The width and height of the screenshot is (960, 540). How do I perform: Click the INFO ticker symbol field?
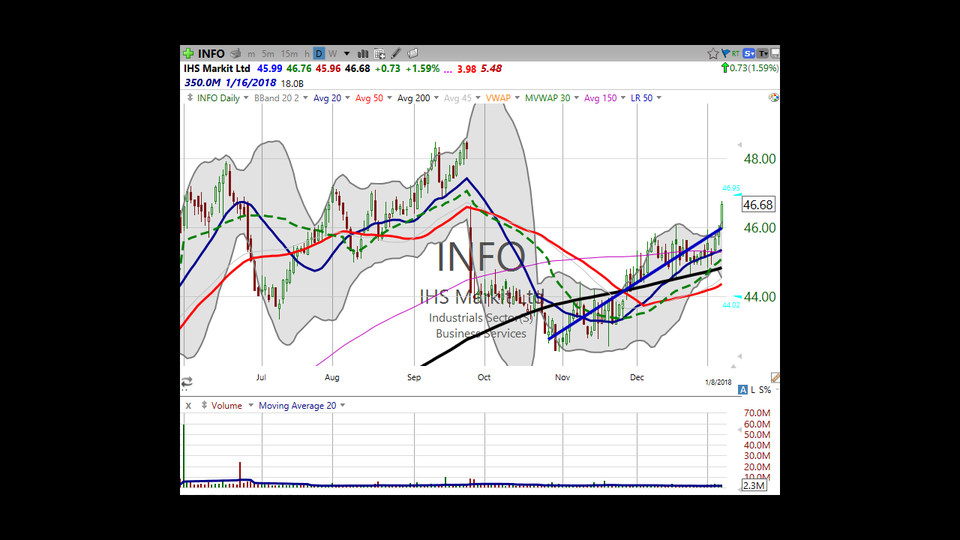[211, 54]
